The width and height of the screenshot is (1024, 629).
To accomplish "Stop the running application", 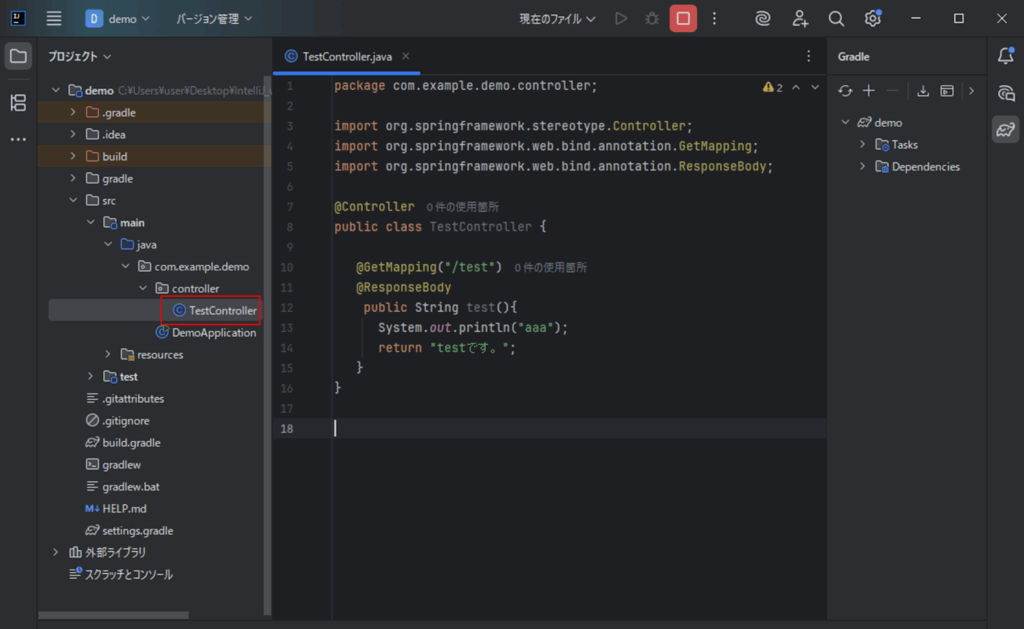I will pos(683,18).
